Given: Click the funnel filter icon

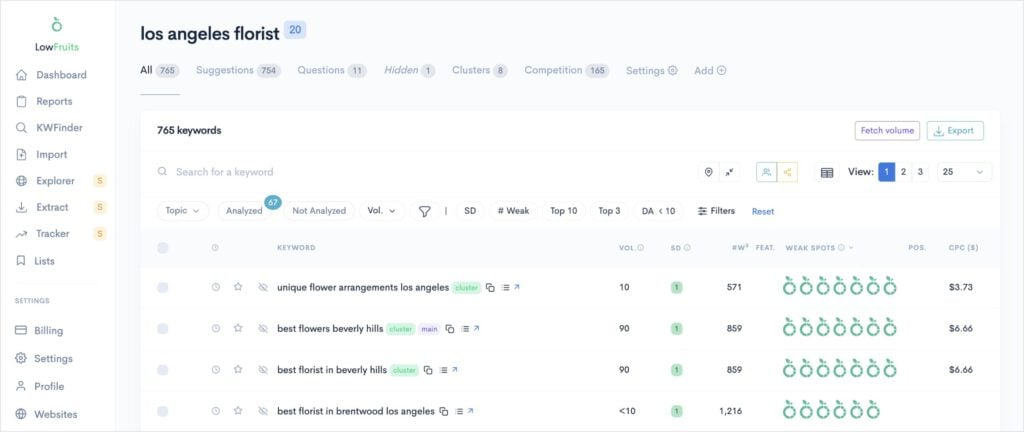Looking at the screenshot, I should tap(425, 211).
